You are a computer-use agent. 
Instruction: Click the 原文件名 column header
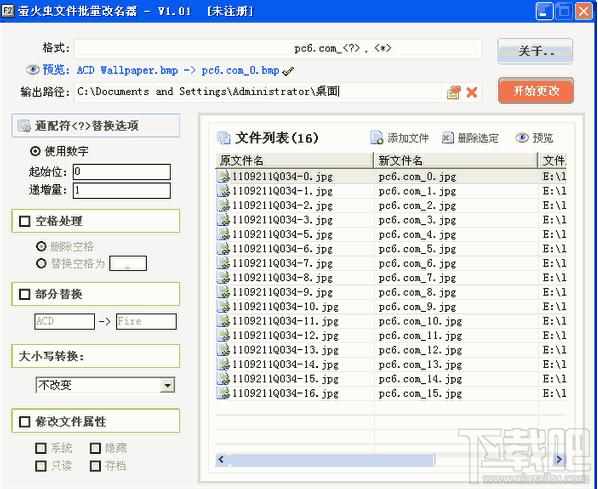point(294,160)
